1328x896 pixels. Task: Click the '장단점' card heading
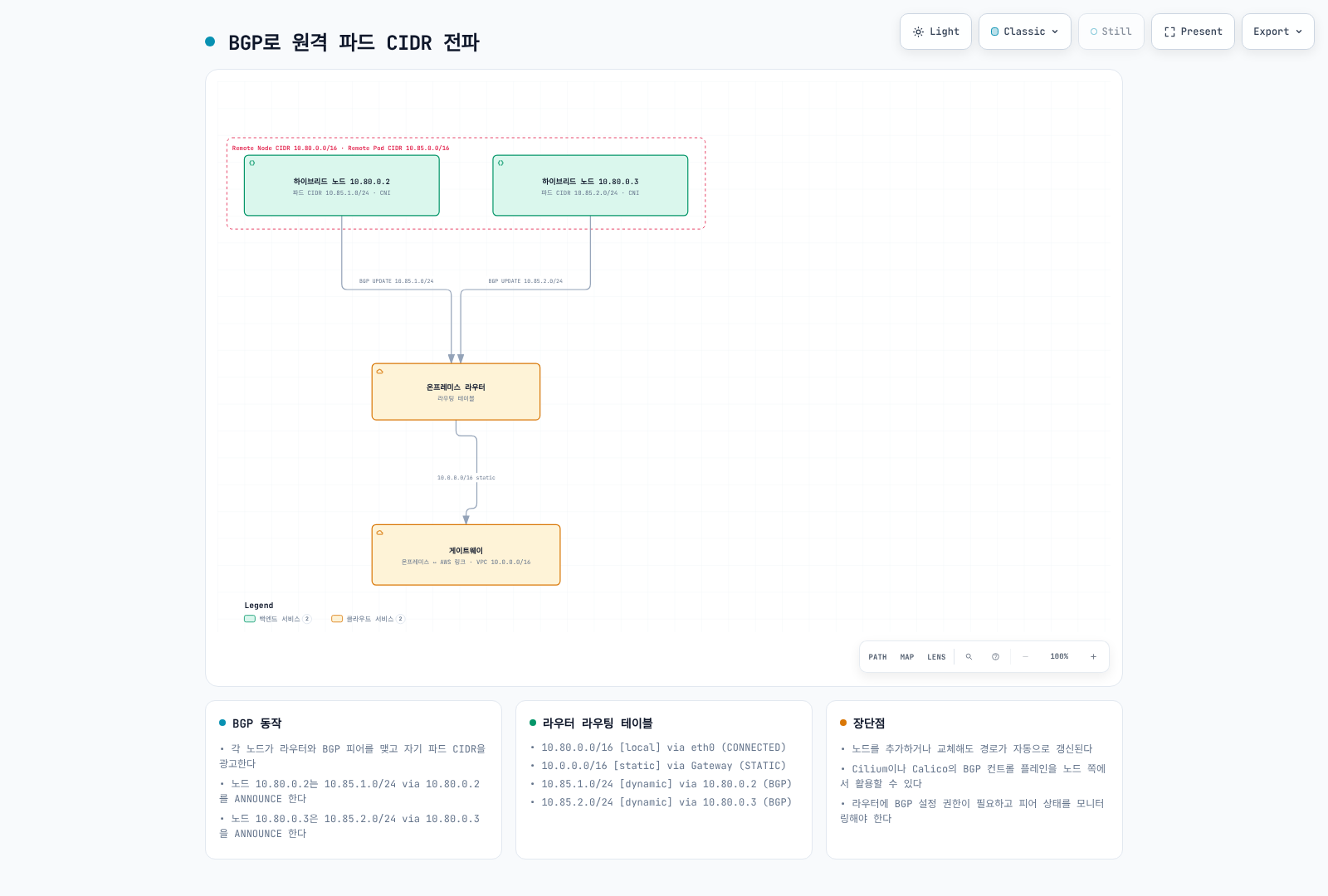coord(869,723)
